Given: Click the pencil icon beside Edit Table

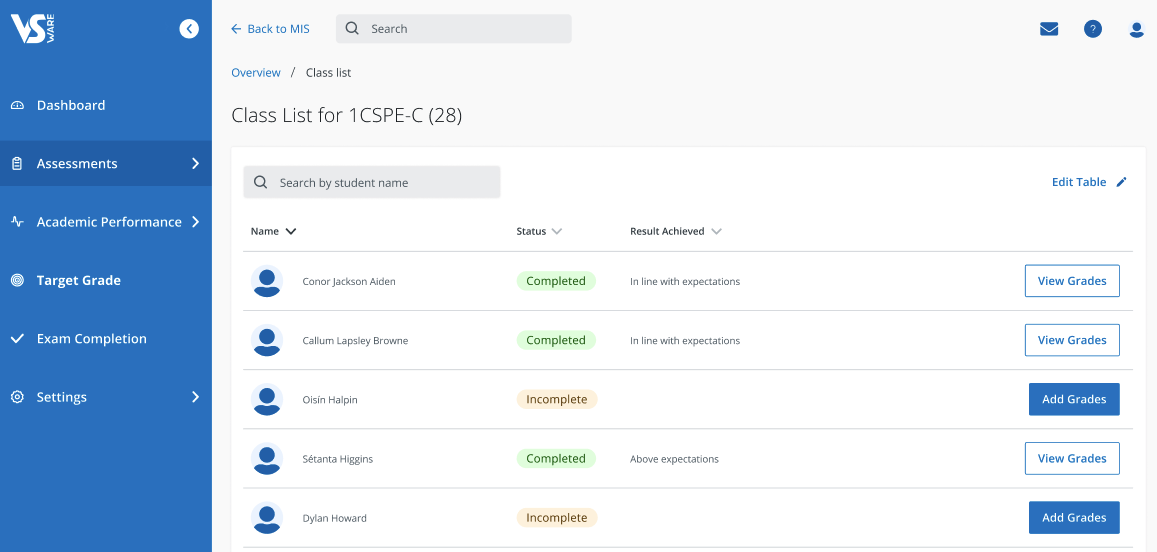Looking at the screenshot, I should click(x=1122, y=182).
